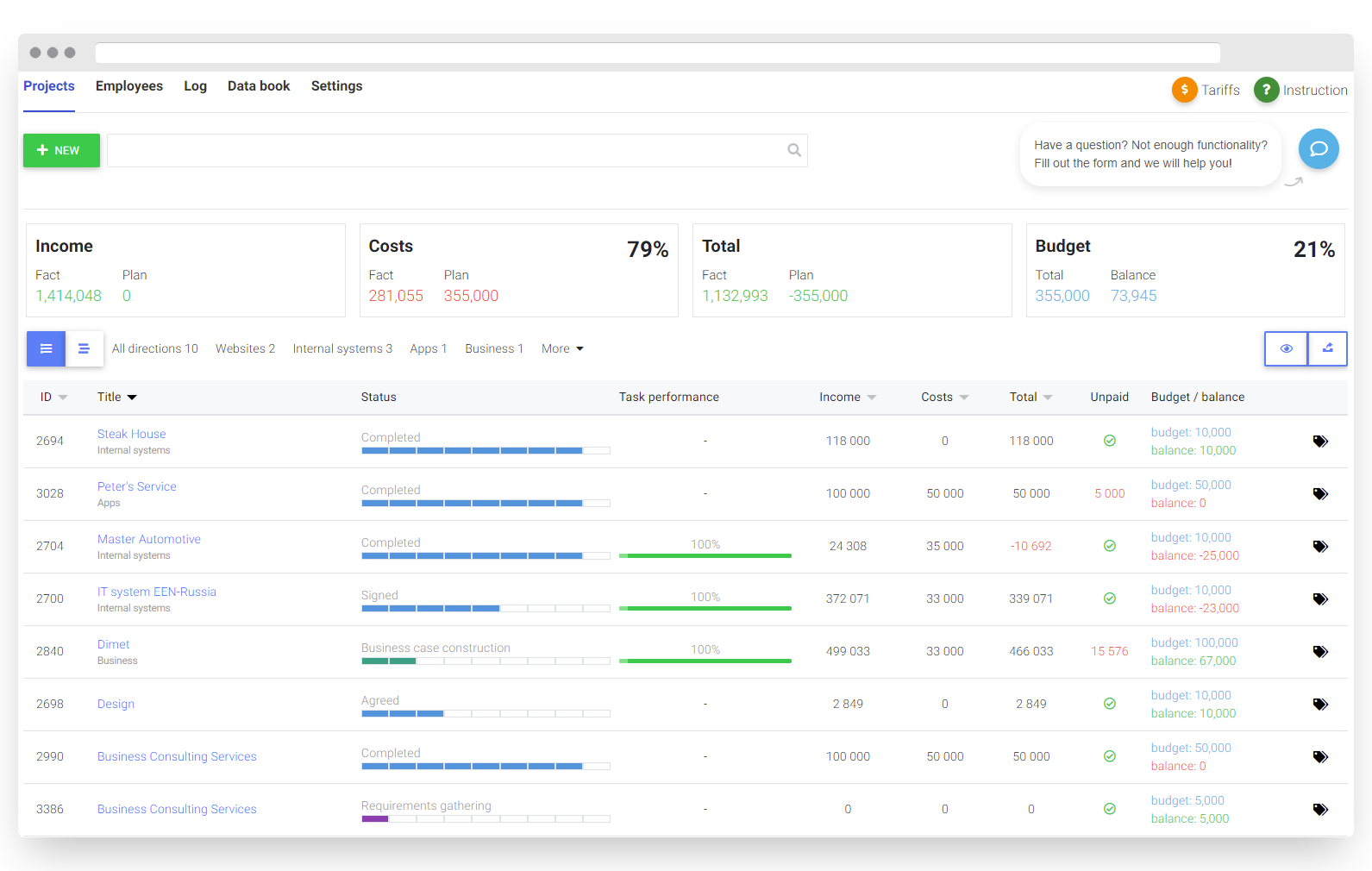Viewport: 1372px width, 871px height.
Task: Toggle the eye visibility button
Action: point(1286,348)
